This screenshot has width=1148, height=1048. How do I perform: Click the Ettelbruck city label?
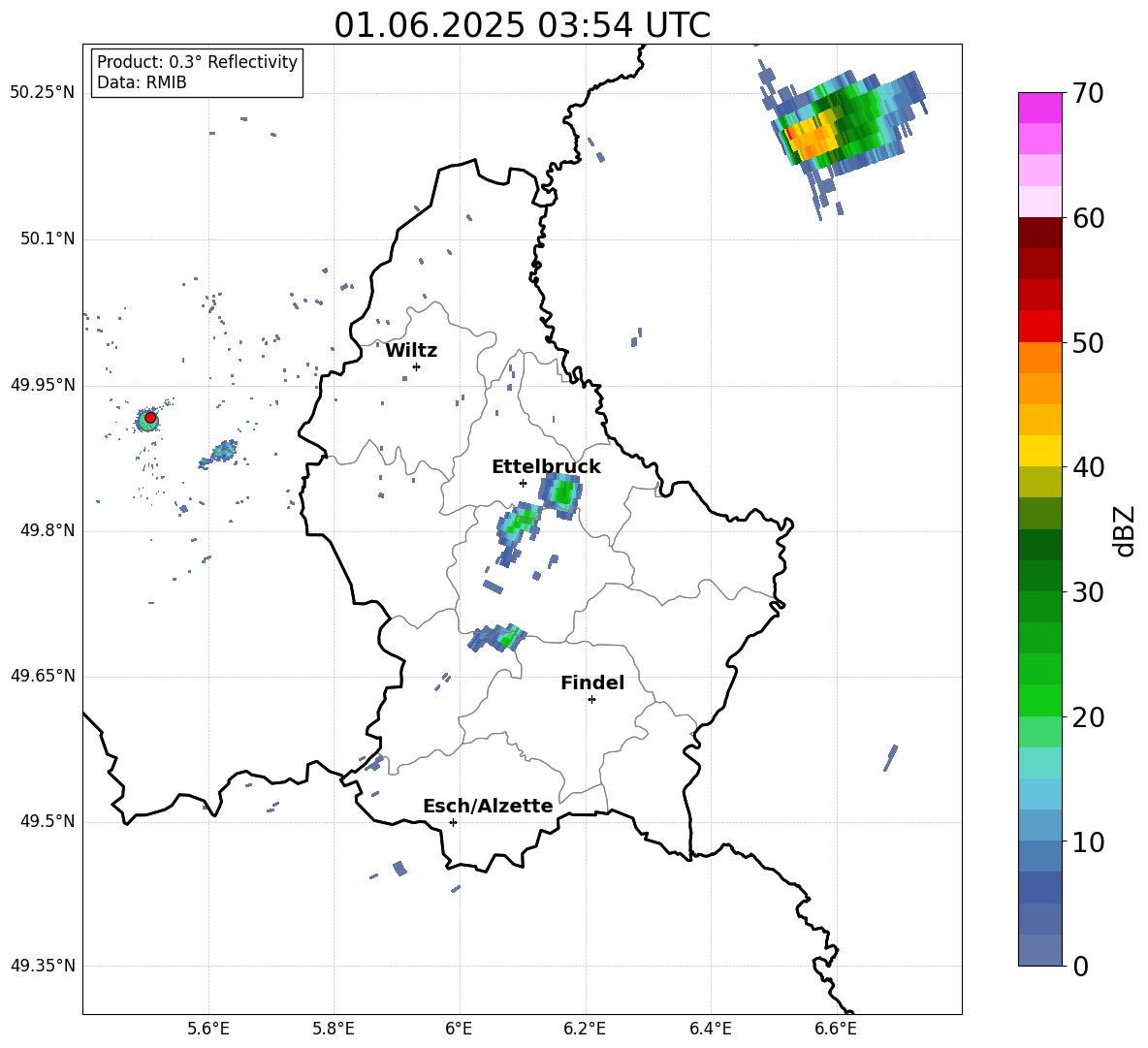click(x=546, y=467)
